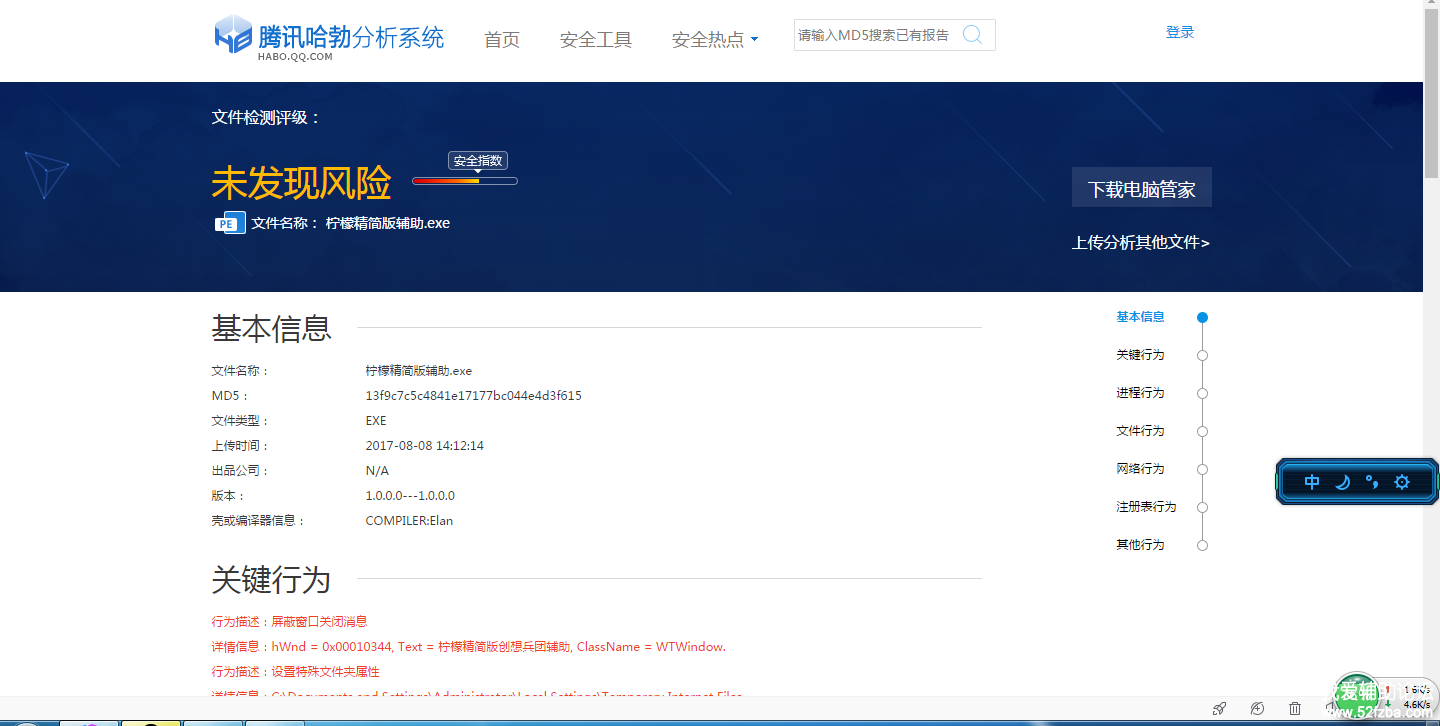
Task: Click the Tencent Habo logo icon
Action: pyautogui.click(x=233, y=35)
